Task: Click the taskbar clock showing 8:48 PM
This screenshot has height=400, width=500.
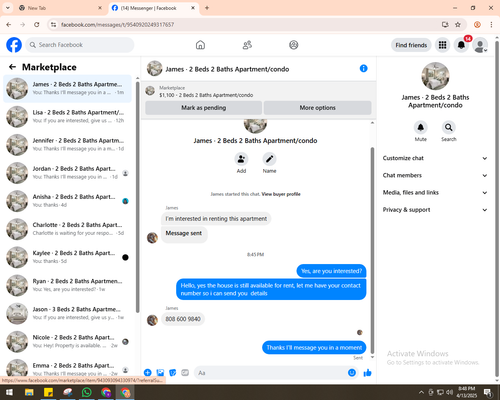Action: coord(467,392)
